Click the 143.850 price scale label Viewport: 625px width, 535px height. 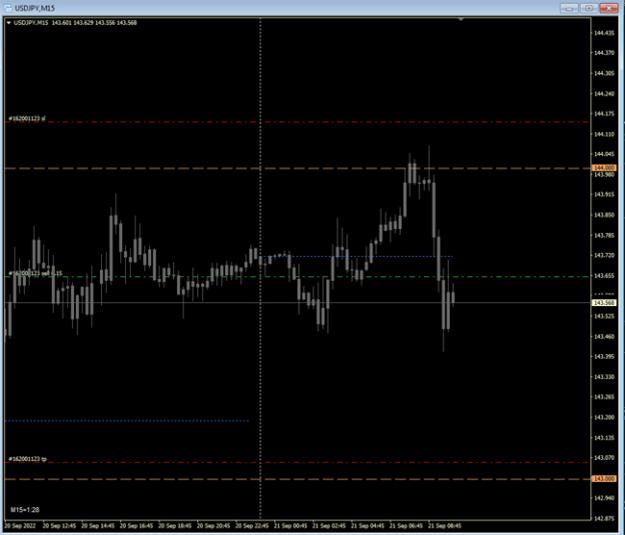[604, 215]
